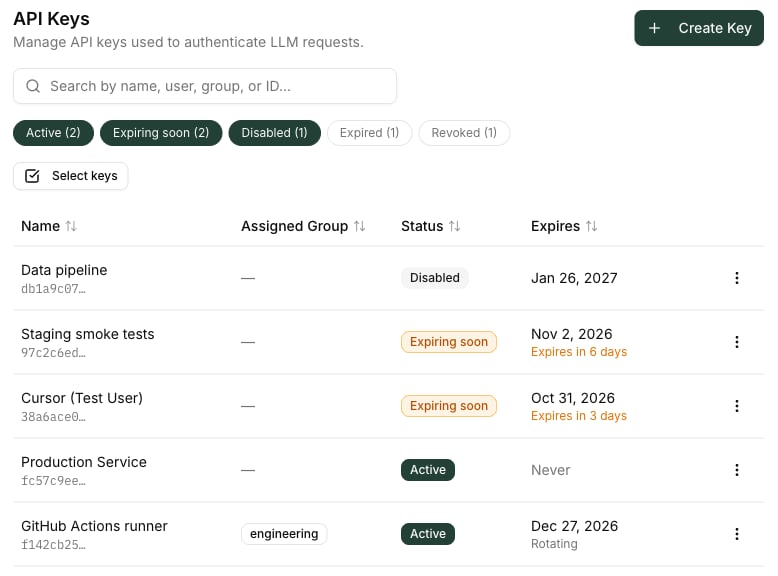Click the key ID db1a9c07…
This screenshot has width=778, height=576.
(x=53, y=289)
